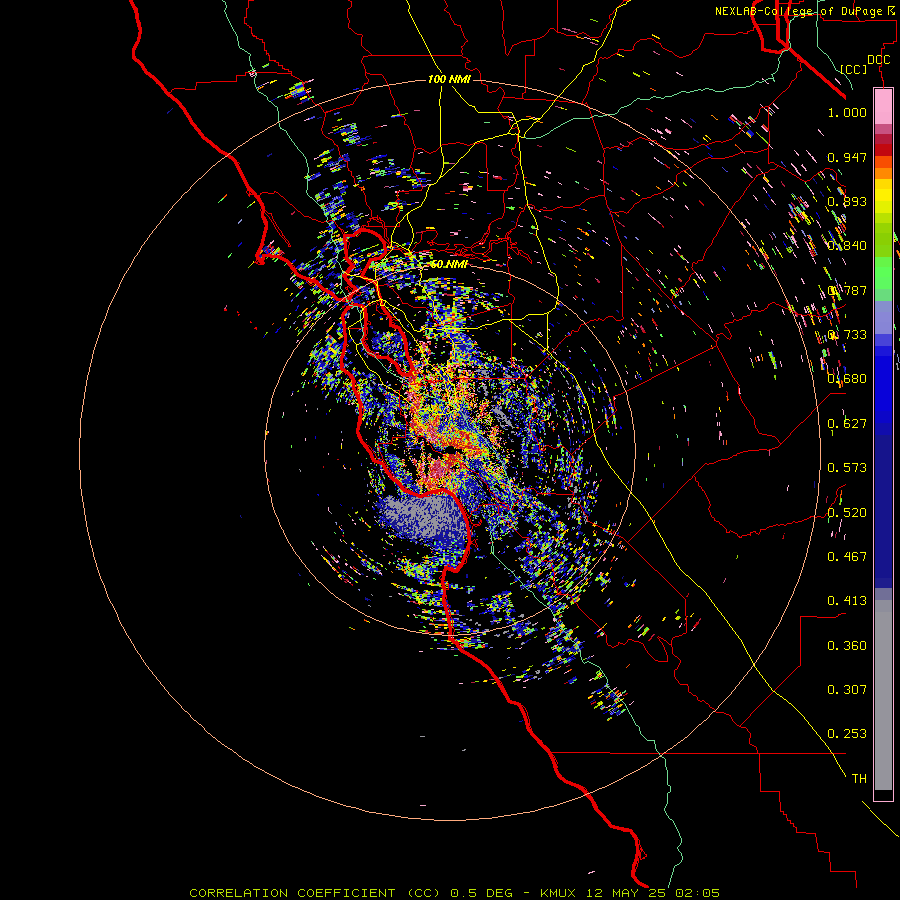
Task: Click the 0.893 scale value
Action: [x=847, y=201]
